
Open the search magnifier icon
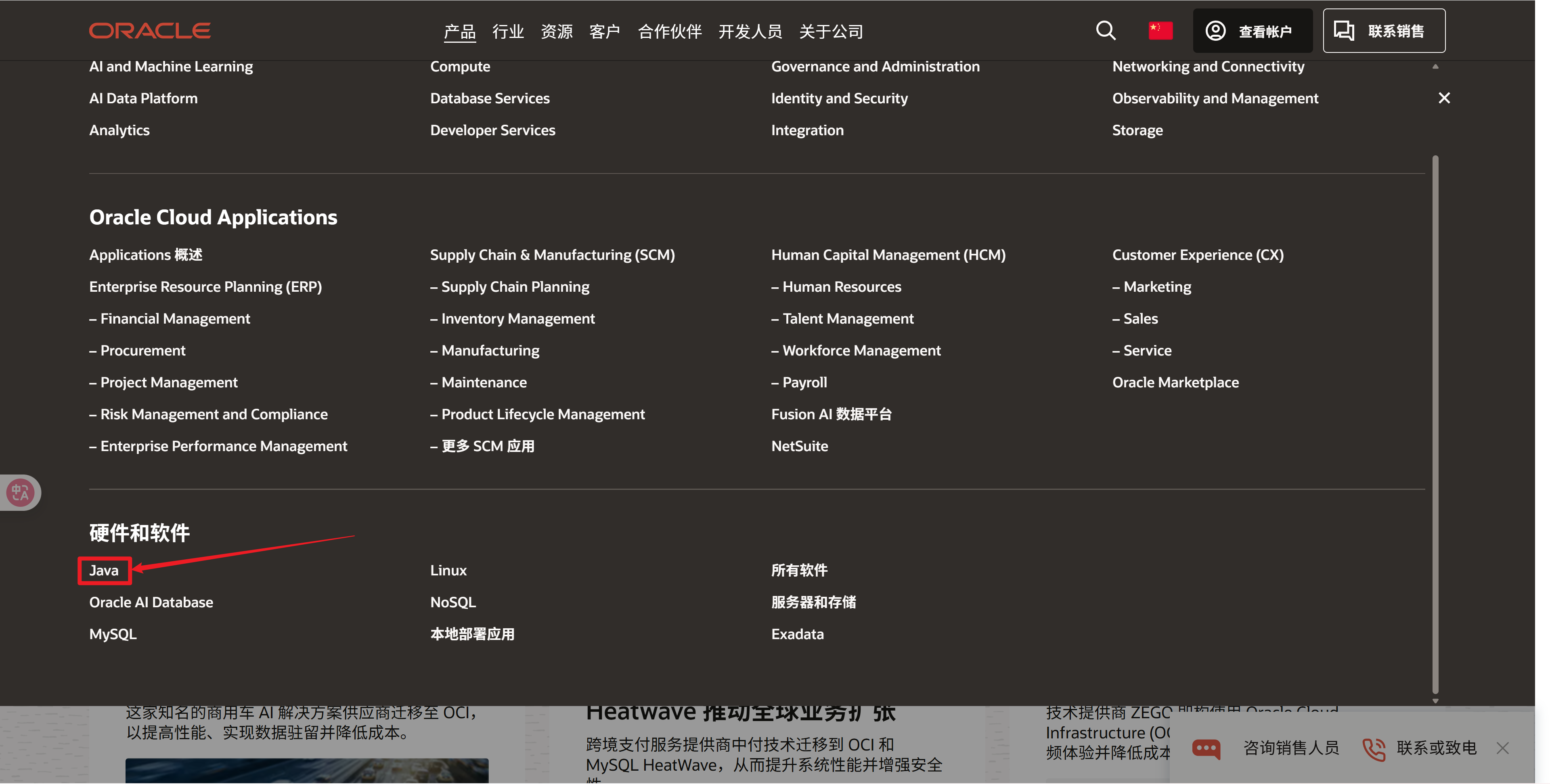(x=1105, y=31)
